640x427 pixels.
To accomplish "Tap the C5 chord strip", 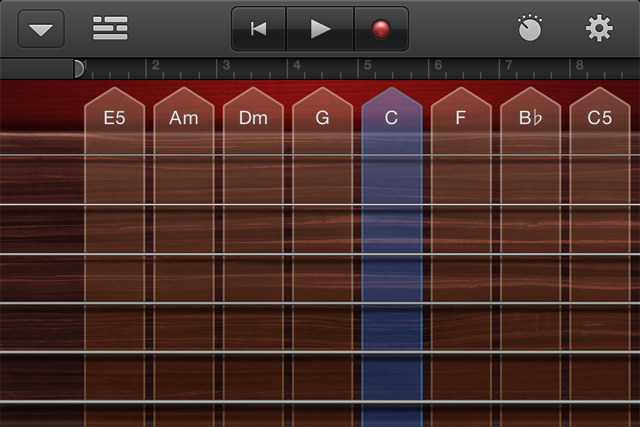I will click(600, 257).
